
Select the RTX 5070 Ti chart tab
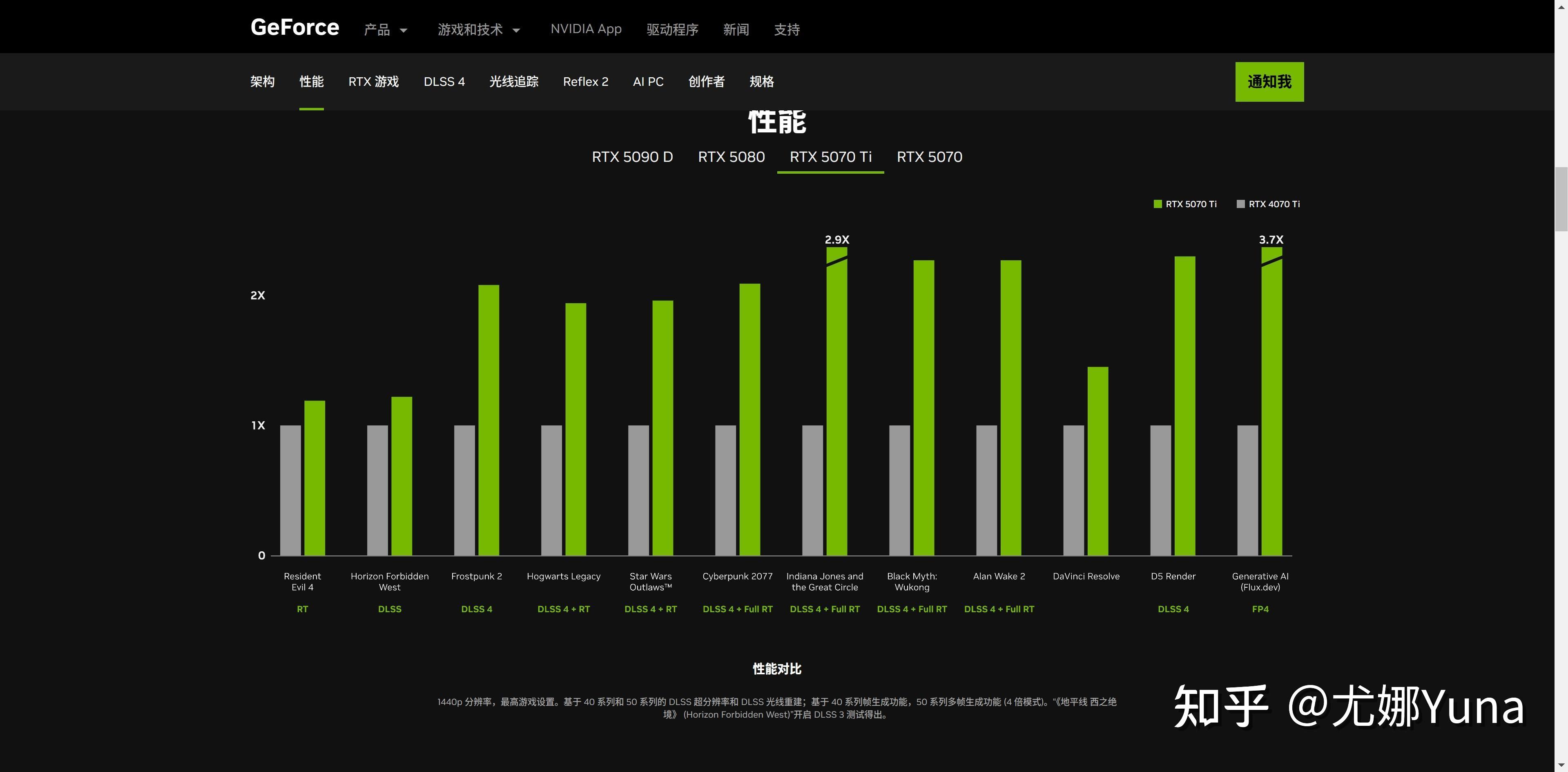tap(830, 157)
